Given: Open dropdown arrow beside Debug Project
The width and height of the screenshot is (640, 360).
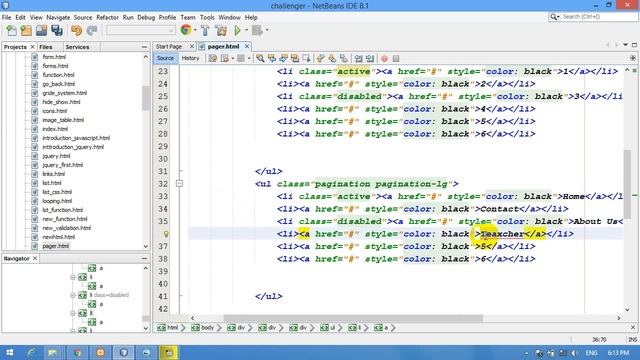Looking at the screenshot, I should pos(267,30).
